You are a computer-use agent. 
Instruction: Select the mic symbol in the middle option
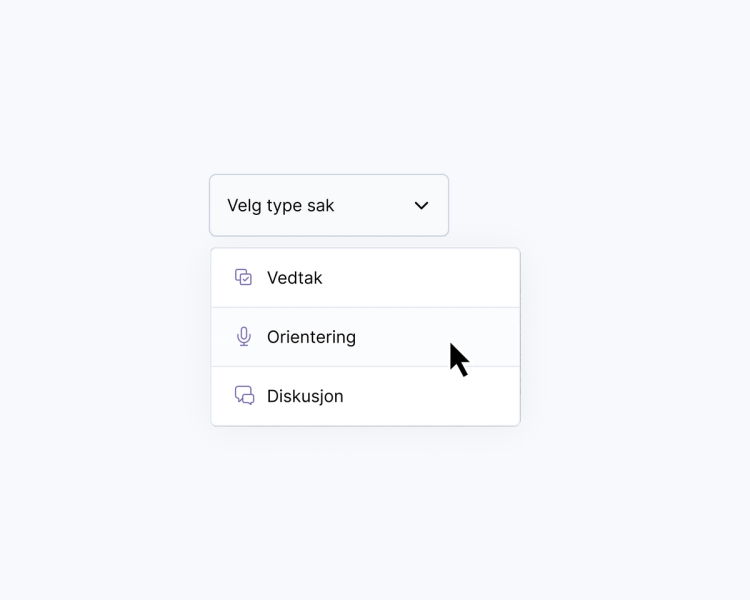tap(244, 337)
